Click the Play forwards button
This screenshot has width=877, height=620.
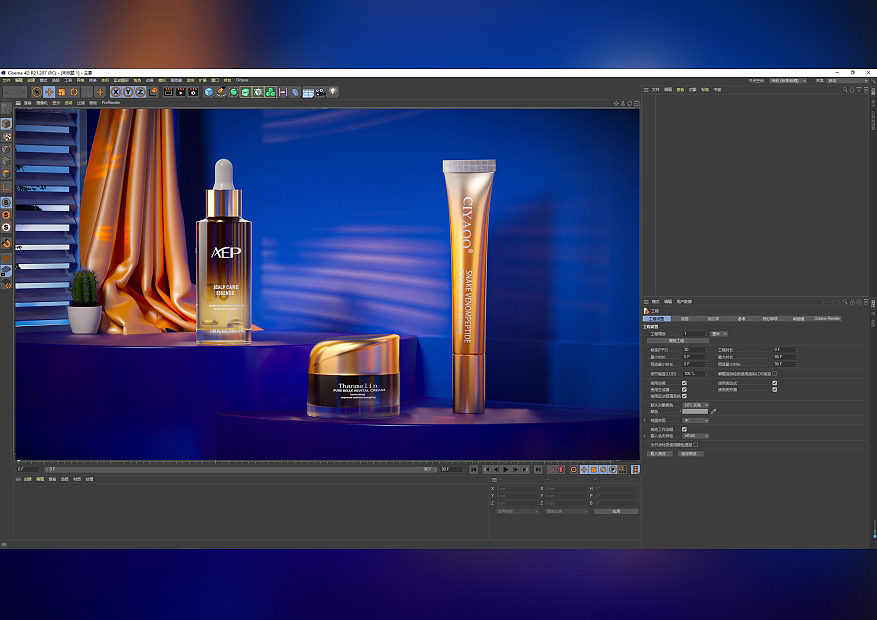[506, 470]
